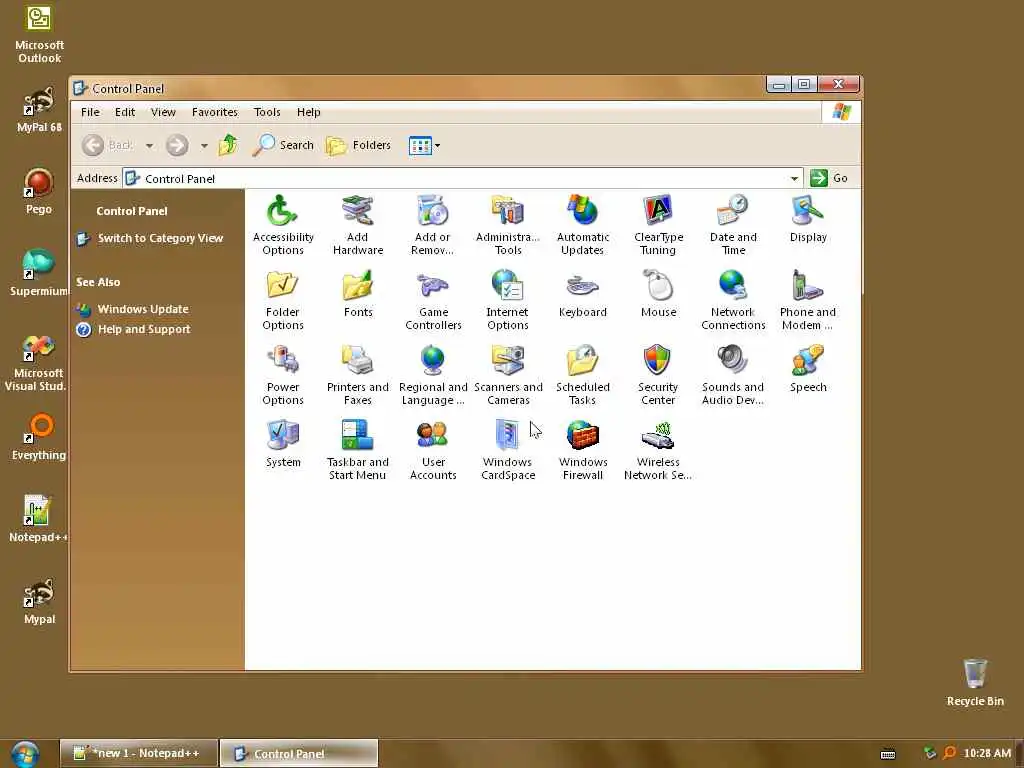Select Internet Options icon

tap(507, 300)
